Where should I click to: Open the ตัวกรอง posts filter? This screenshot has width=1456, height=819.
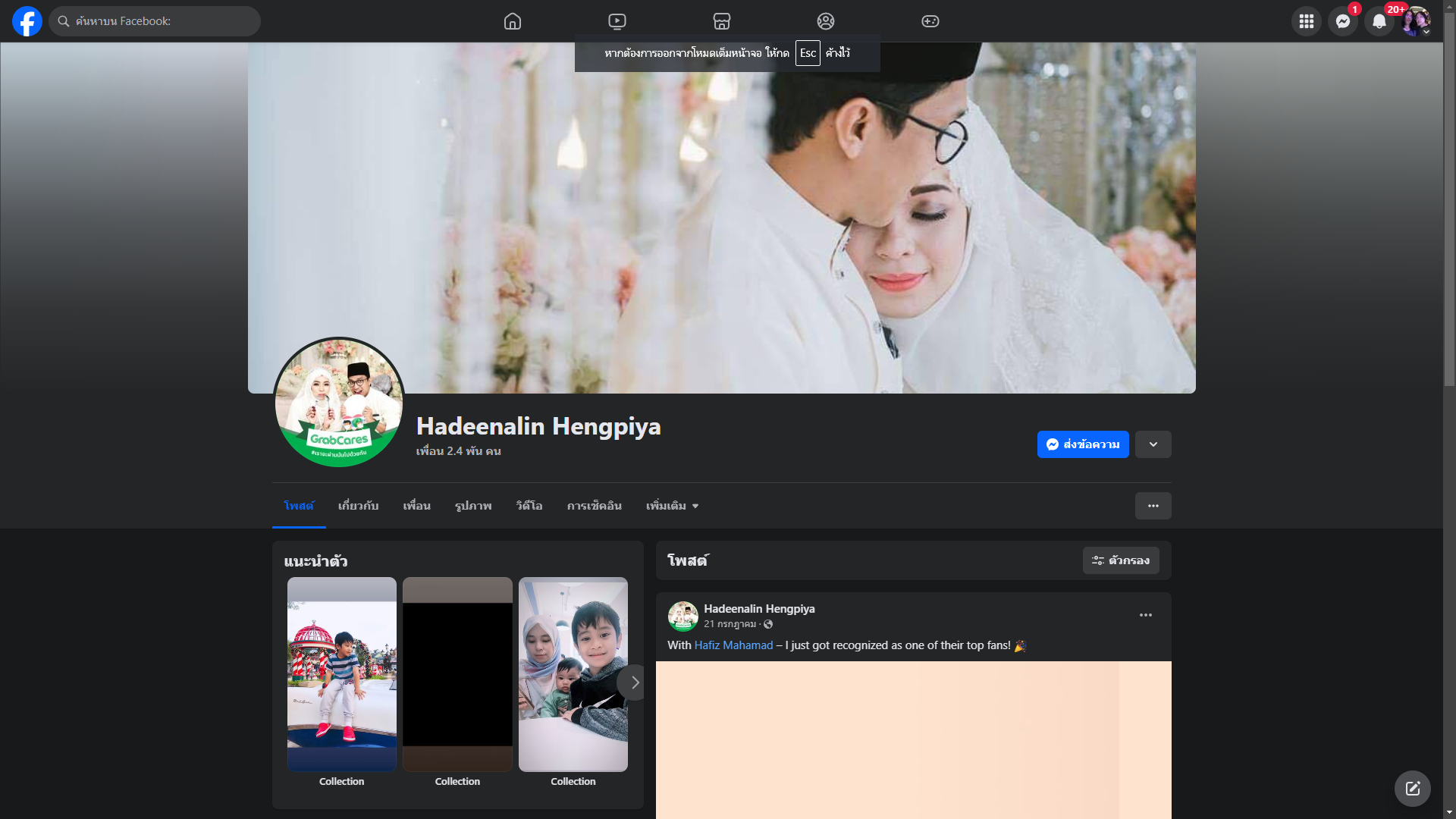tap(1120, 560)
